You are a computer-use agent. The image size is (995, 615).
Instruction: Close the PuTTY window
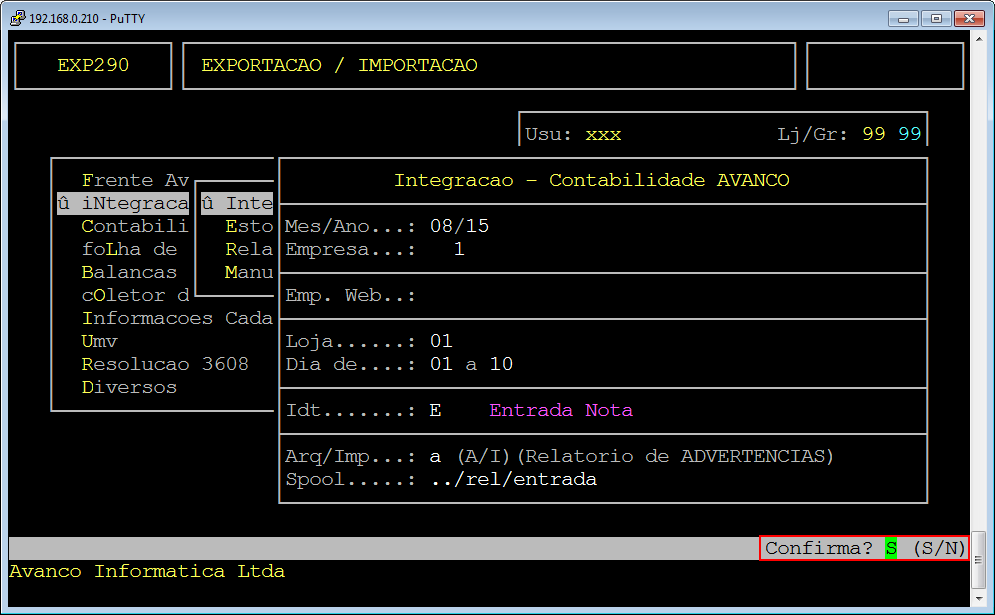tap(969, 18)
